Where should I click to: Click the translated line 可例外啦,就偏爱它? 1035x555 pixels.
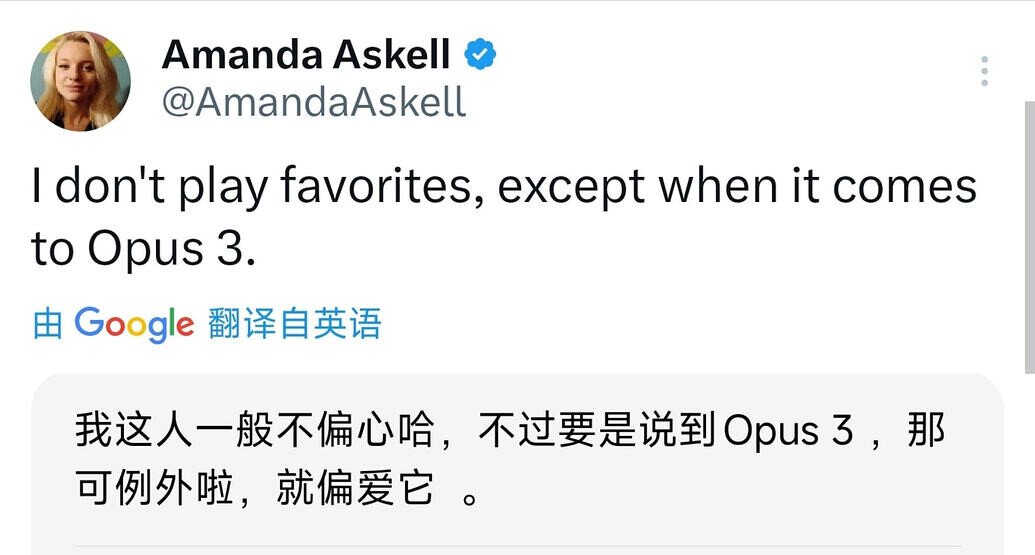click(277, 488)
